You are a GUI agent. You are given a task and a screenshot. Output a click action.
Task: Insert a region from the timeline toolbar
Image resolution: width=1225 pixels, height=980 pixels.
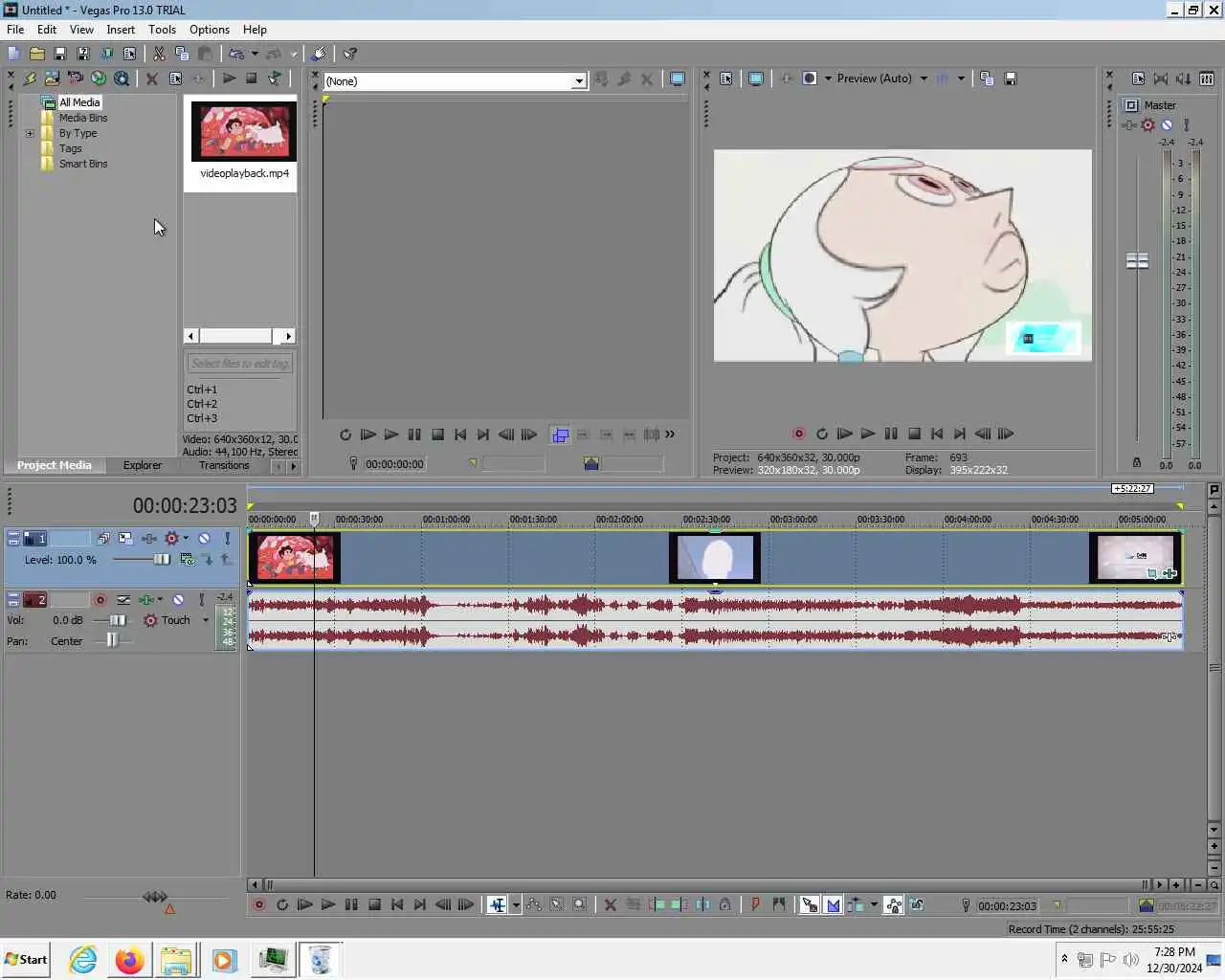[779, 904]
